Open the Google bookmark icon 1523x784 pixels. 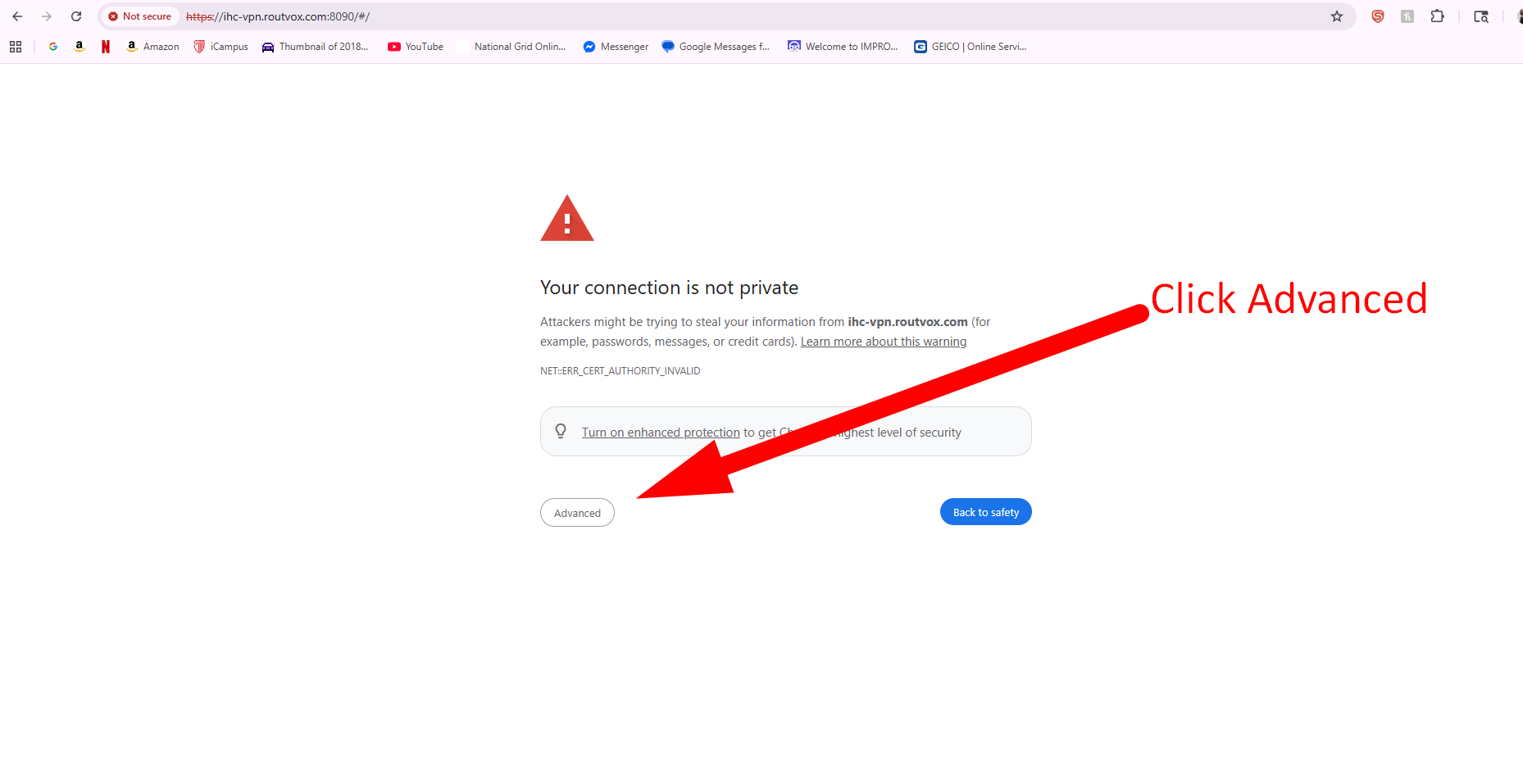(x=53, y=47)
